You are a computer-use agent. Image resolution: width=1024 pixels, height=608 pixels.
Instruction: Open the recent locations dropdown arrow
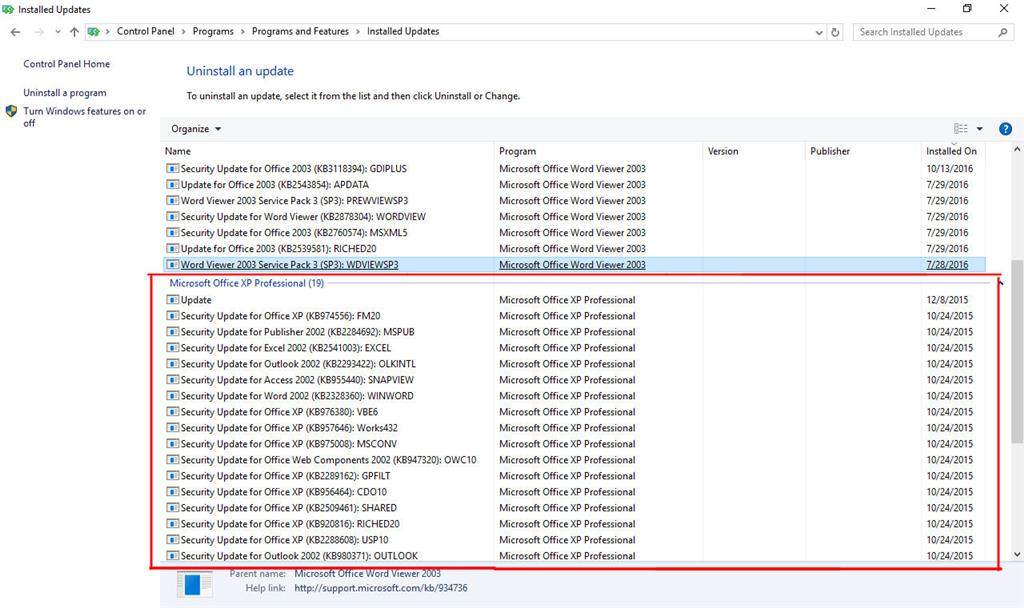(57, 32)
